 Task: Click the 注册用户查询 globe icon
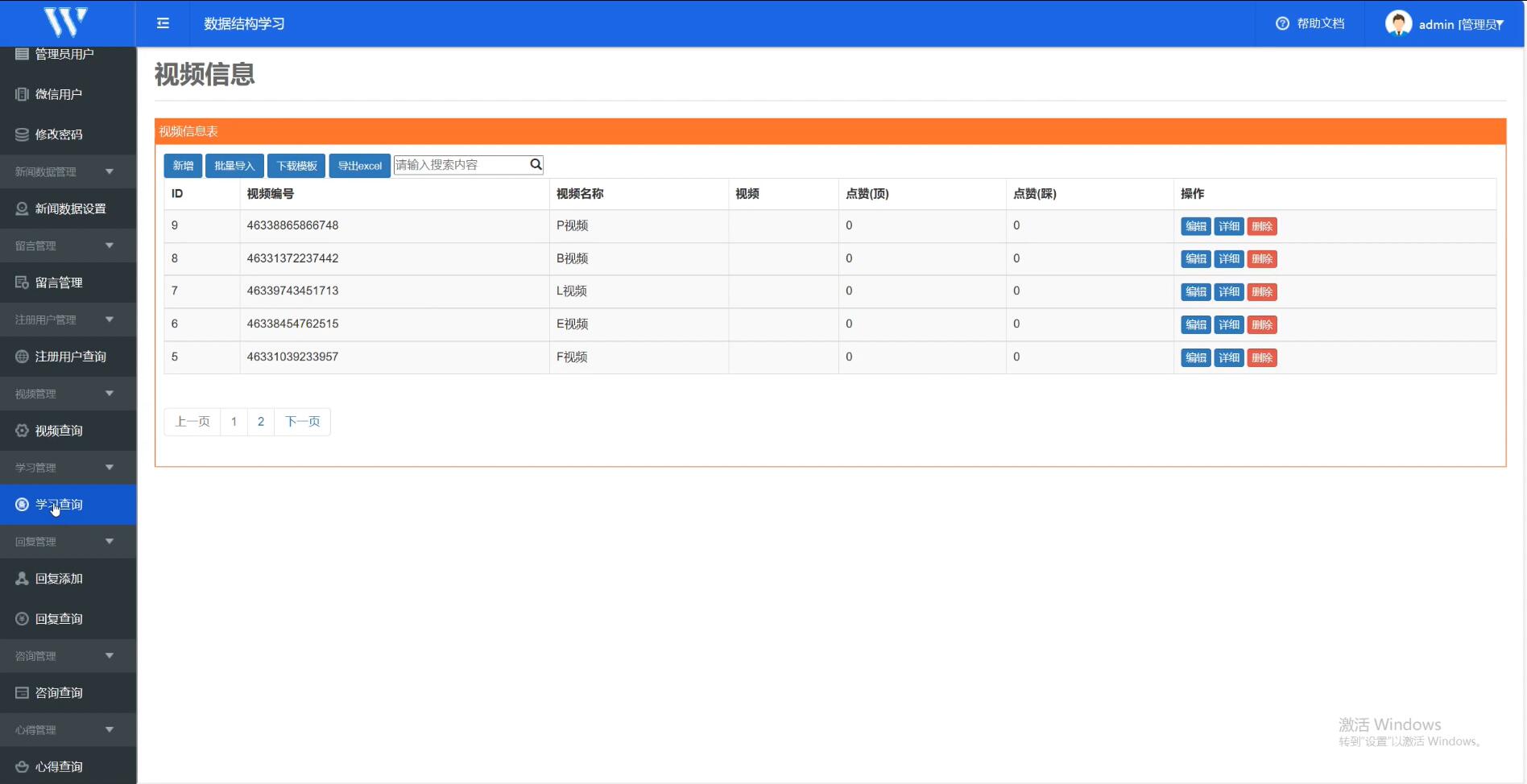pyautogui.click(x=22, y=357)
